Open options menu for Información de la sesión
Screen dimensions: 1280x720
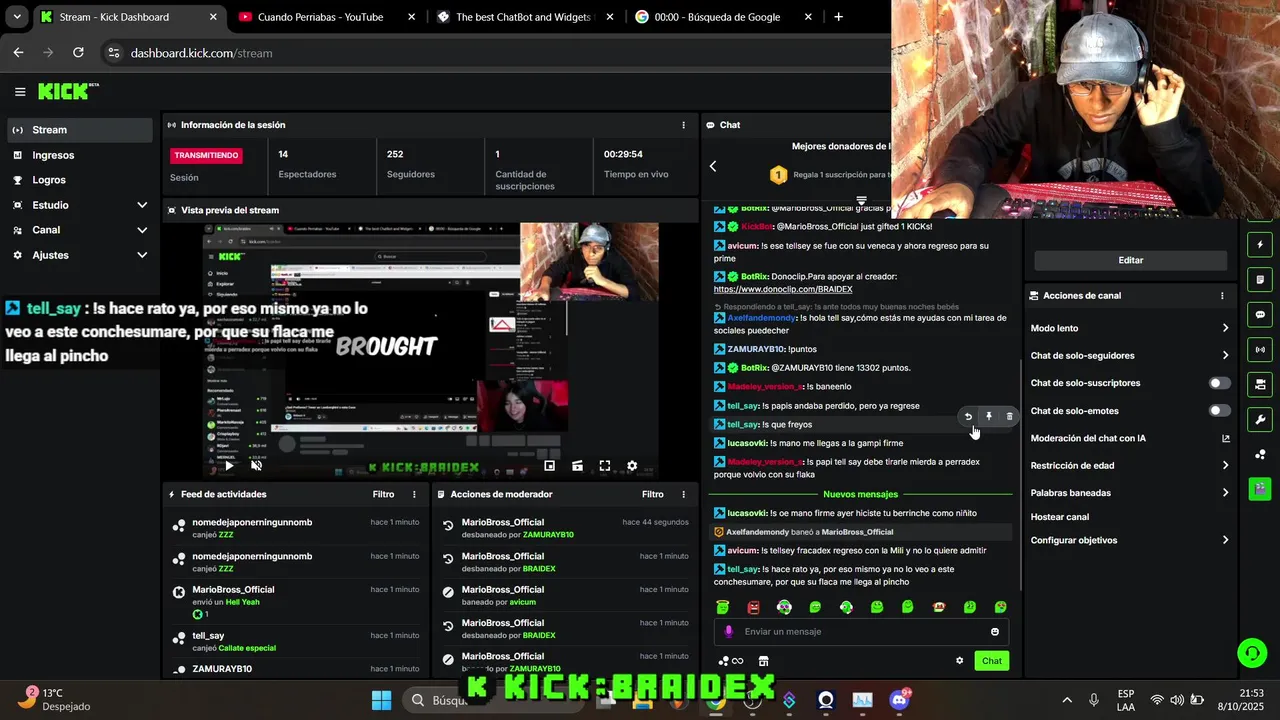[684, 125]
